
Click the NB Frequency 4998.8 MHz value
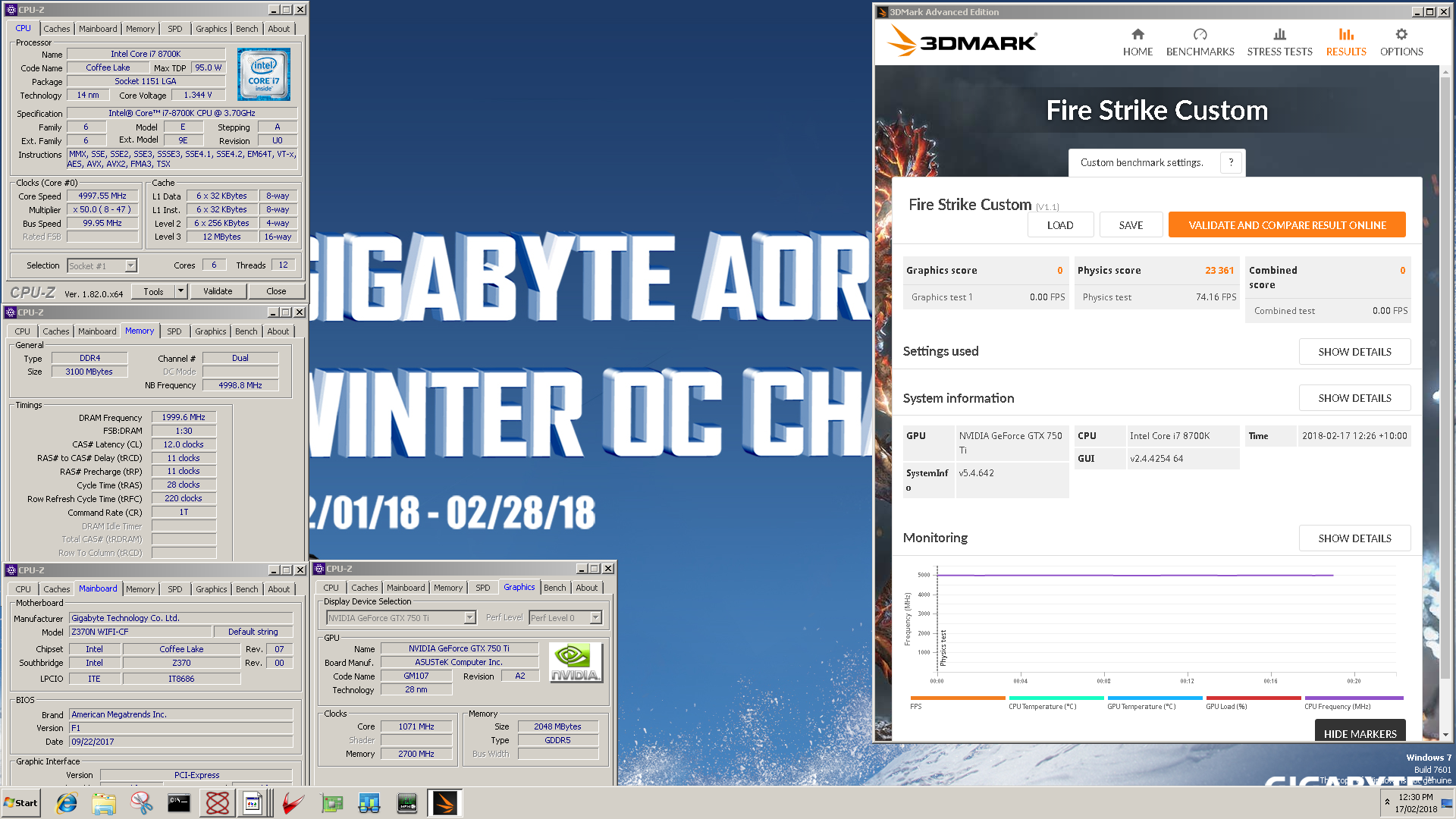pos(240,385)
